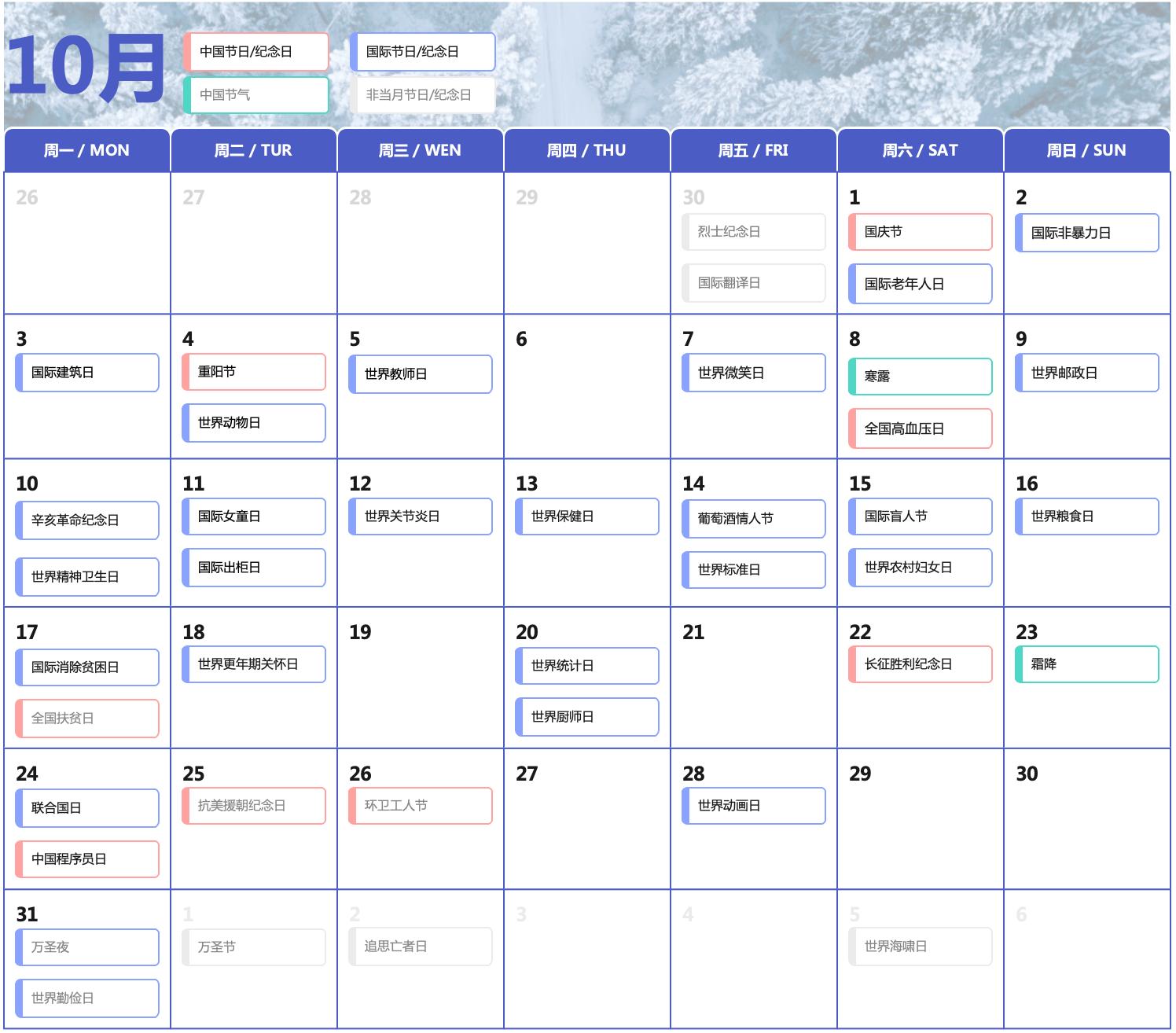Open the 长征胜利纪念日 event

(x=921, y=664)
